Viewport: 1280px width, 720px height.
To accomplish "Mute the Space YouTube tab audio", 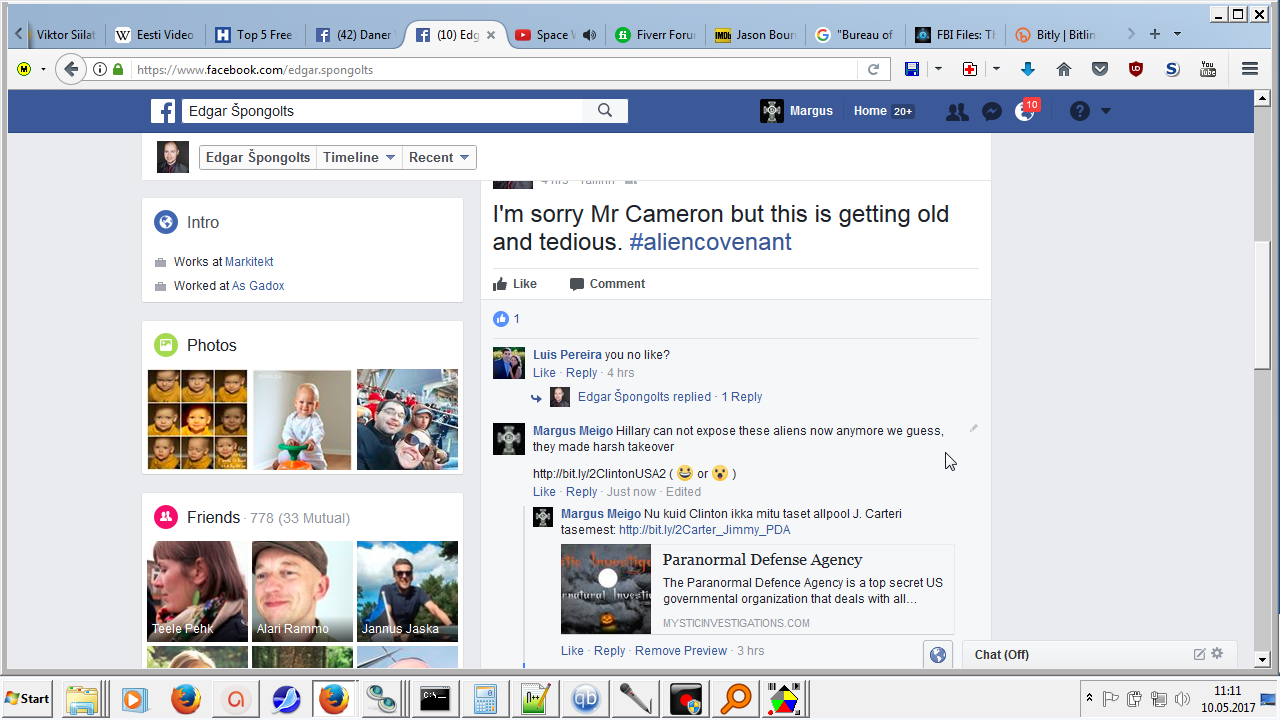I will [589, 35].
